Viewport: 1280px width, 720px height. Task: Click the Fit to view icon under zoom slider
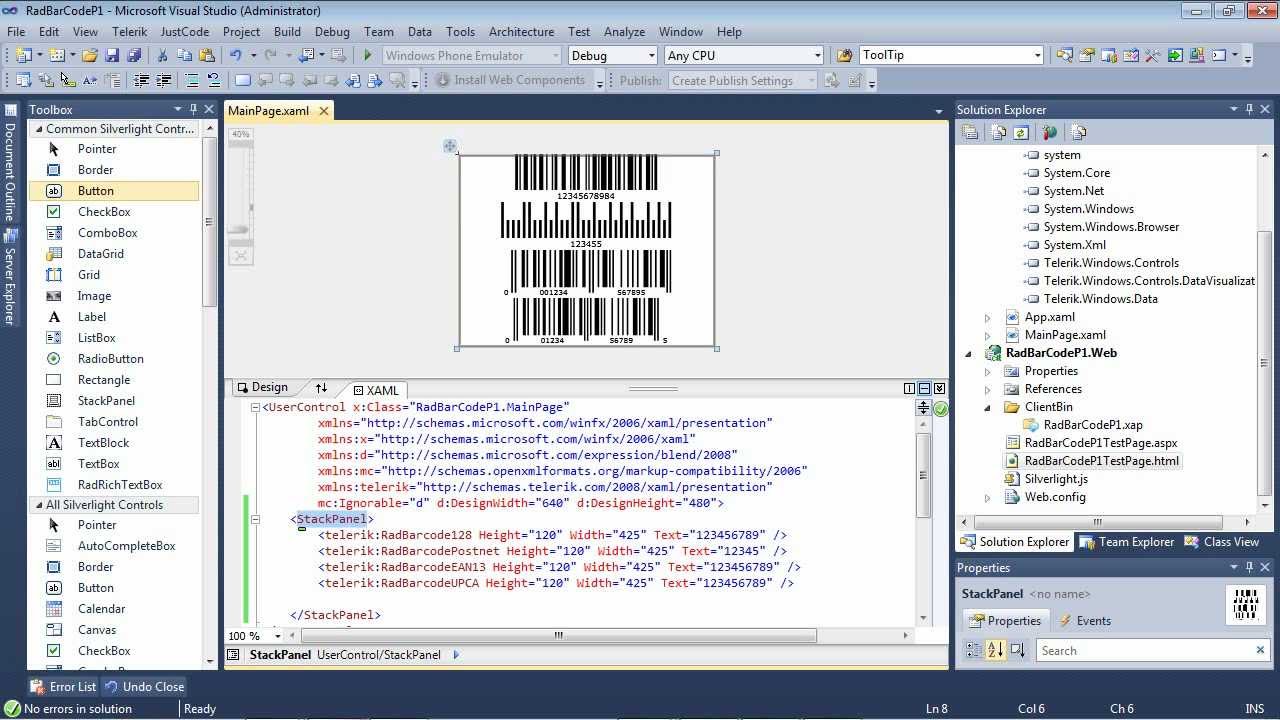240,256
